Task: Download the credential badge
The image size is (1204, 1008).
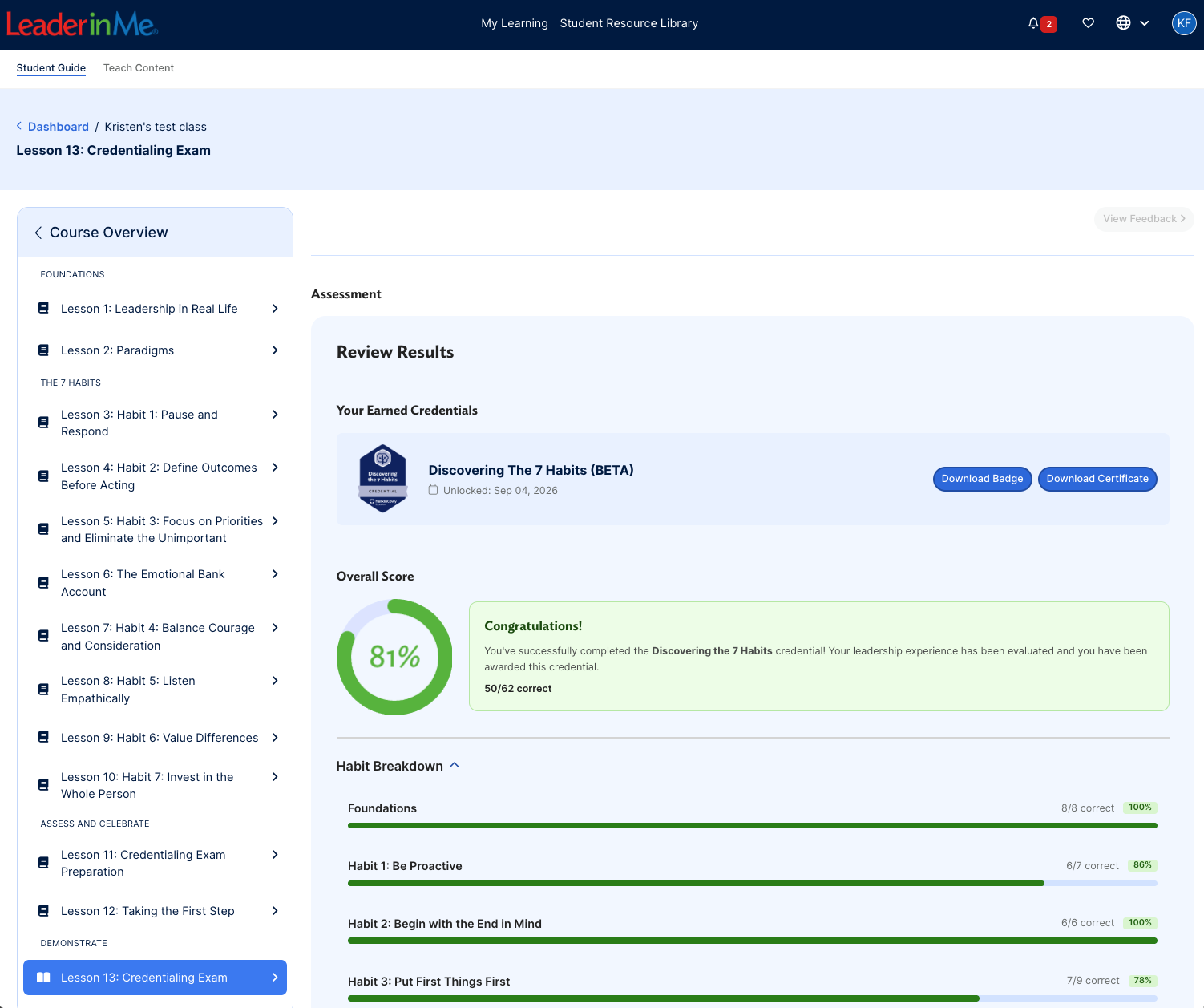Action: pos(982,479)
